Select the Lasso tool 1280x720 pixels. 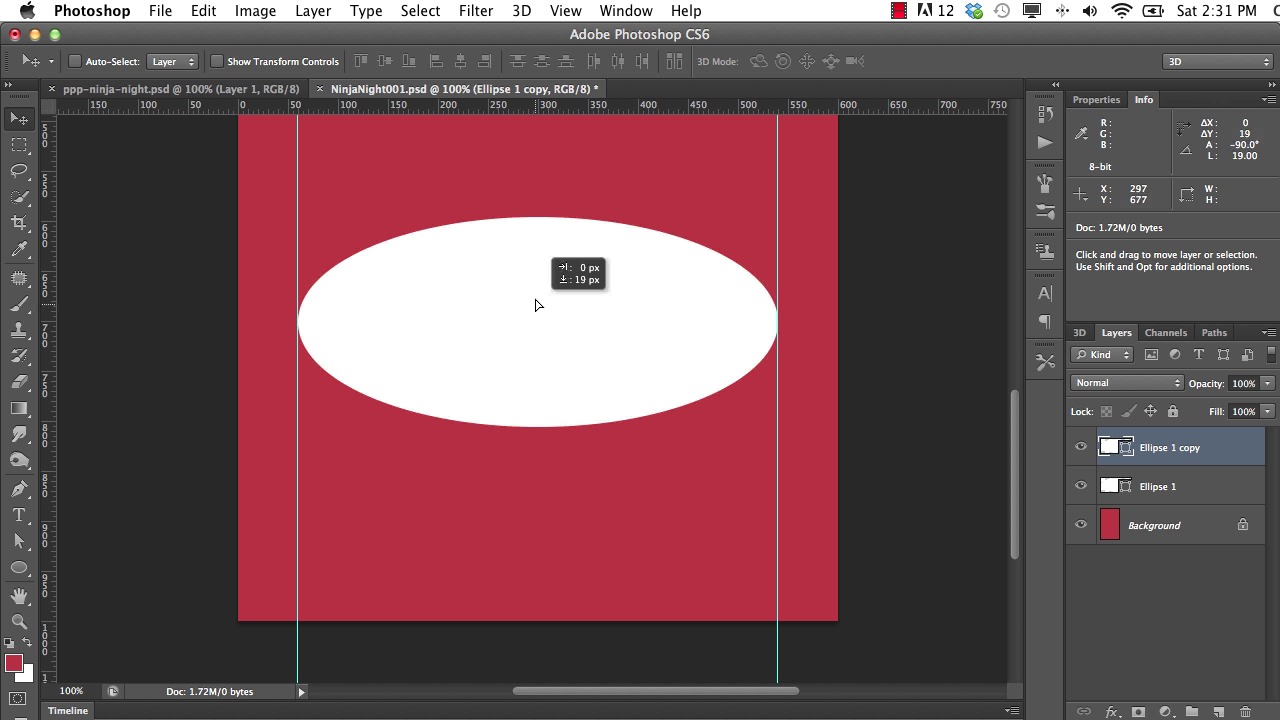(x=19, y=171)
